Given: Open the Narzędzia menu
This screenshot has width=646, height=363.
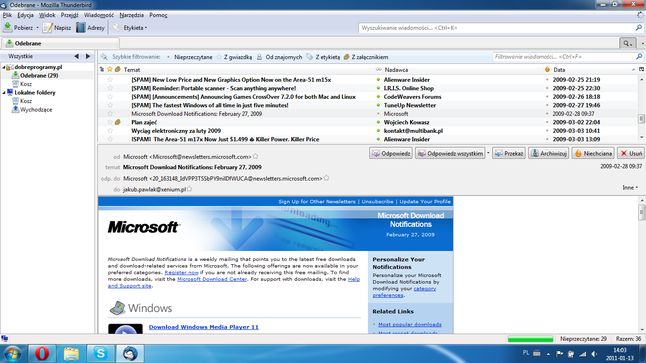Looking at the screenshot, I should (131, 15).
